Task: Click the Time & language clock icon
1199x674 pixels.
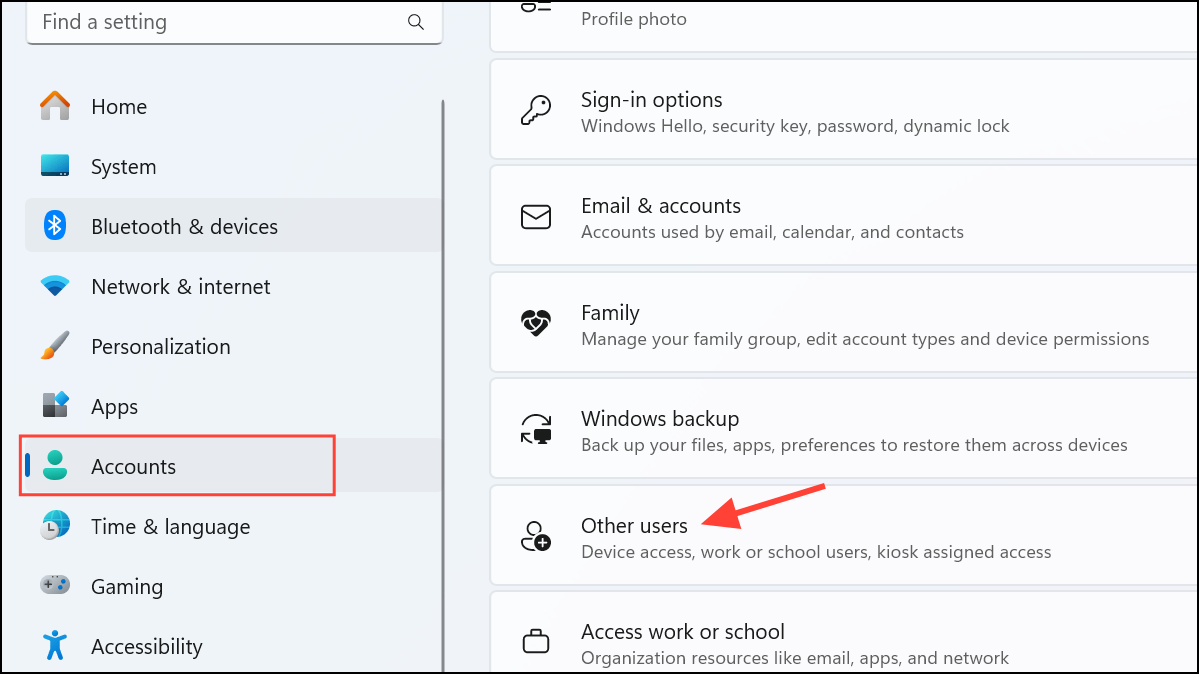Action: click(x=55, y=526)
